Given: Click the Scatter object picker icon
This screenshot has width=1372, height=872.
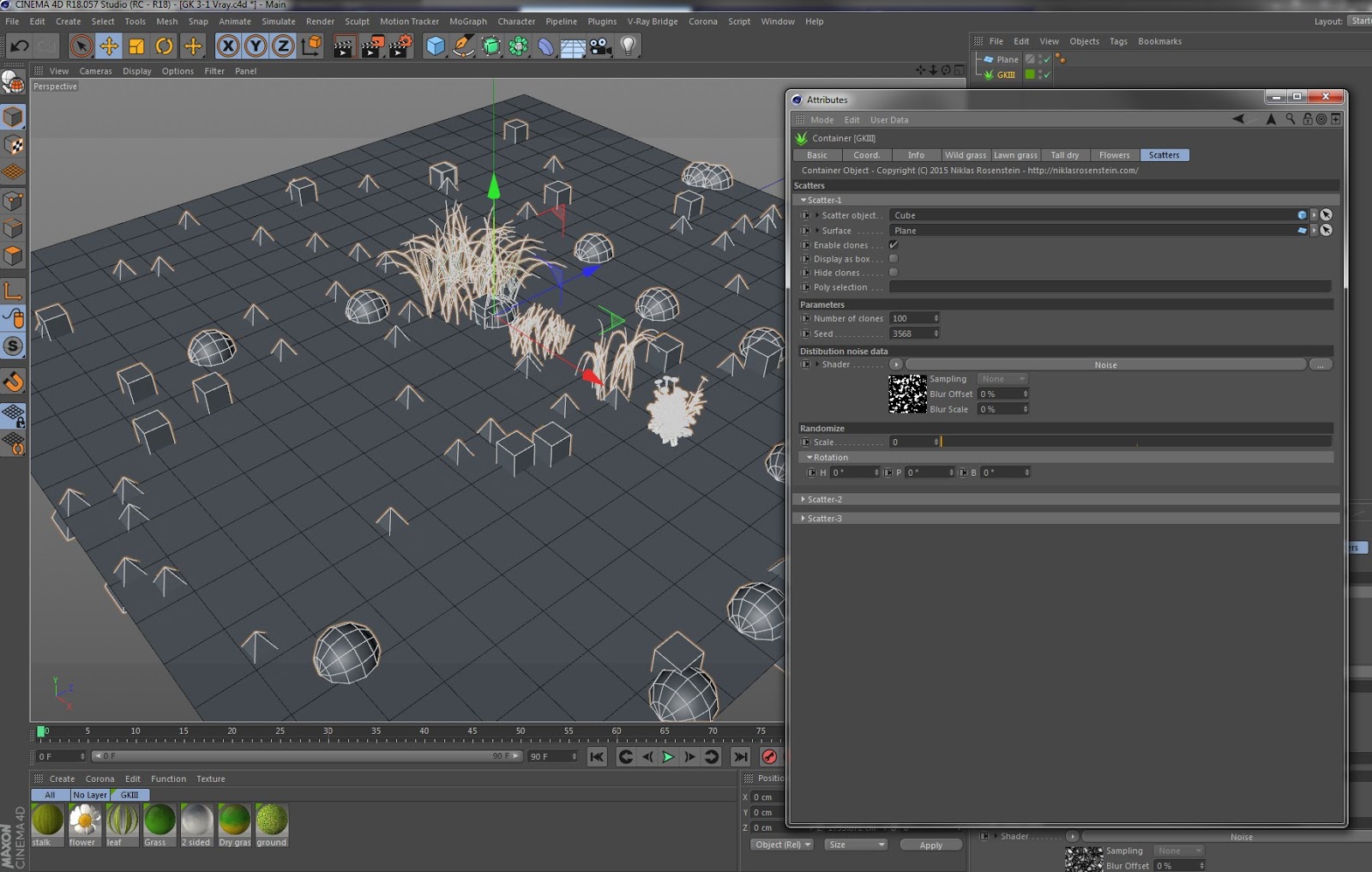Looking at the screenshot, I should pyautogui.click(x=1327, y=215).
